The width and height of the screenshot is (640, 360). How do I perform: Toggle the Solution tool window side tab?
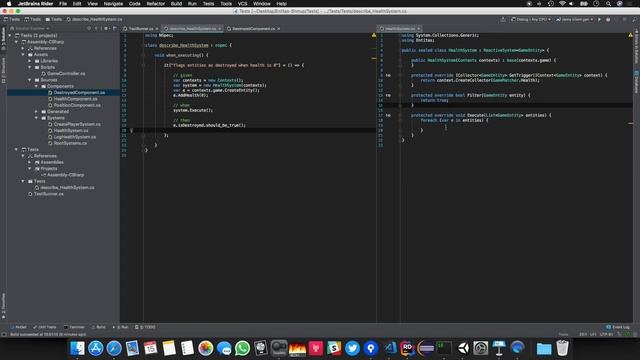pos(3,40)
